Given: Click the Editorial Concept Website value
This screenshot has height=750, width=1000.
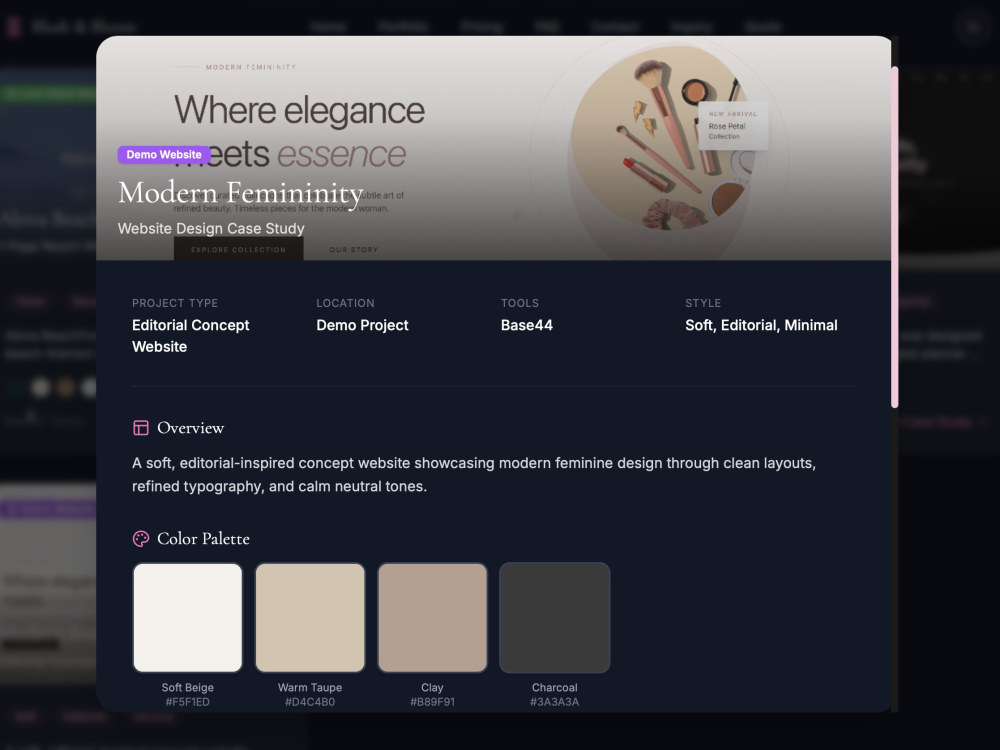Looking at the screenshot, I should click(x=191, y=336).
